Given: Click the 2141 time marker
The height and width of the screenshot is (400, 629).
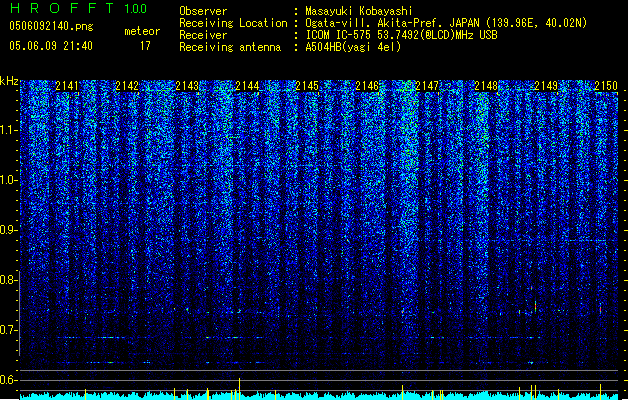Looking at the screenshot, I should coord(67,85).
